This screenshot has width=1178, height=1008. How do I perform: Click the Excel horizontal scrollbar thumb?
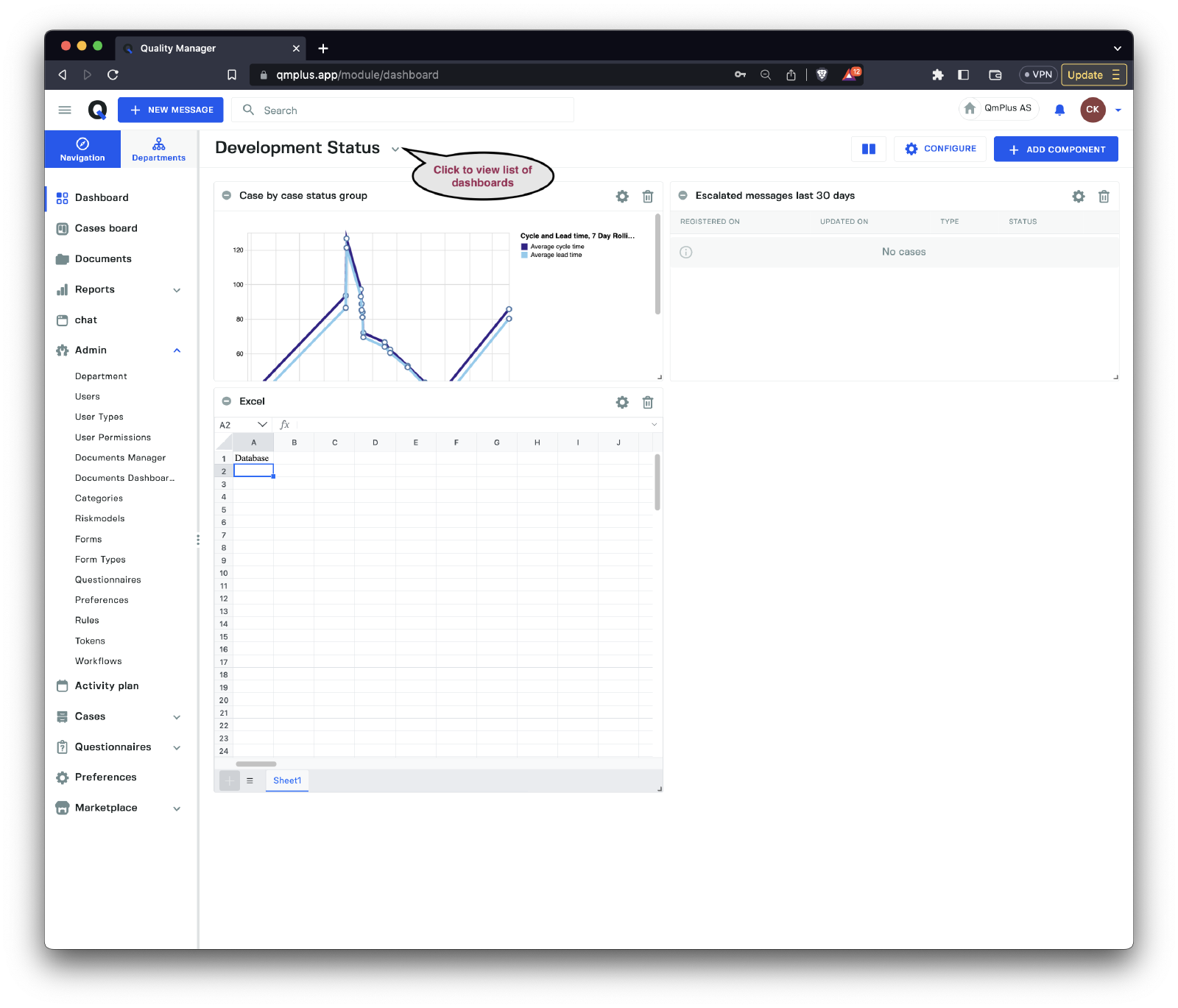point(255,764)
